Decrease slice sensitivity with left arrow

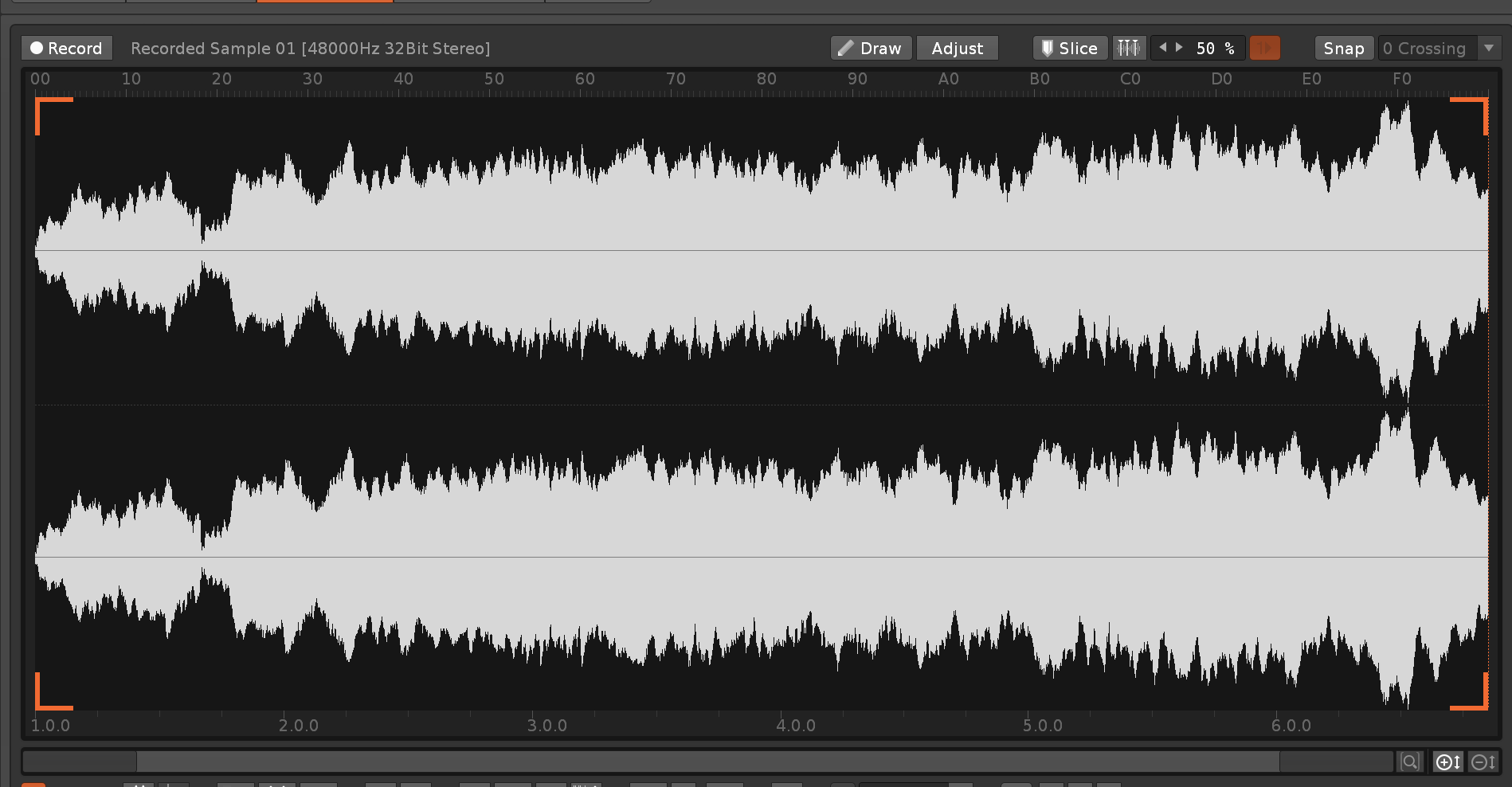point(1162,48)
